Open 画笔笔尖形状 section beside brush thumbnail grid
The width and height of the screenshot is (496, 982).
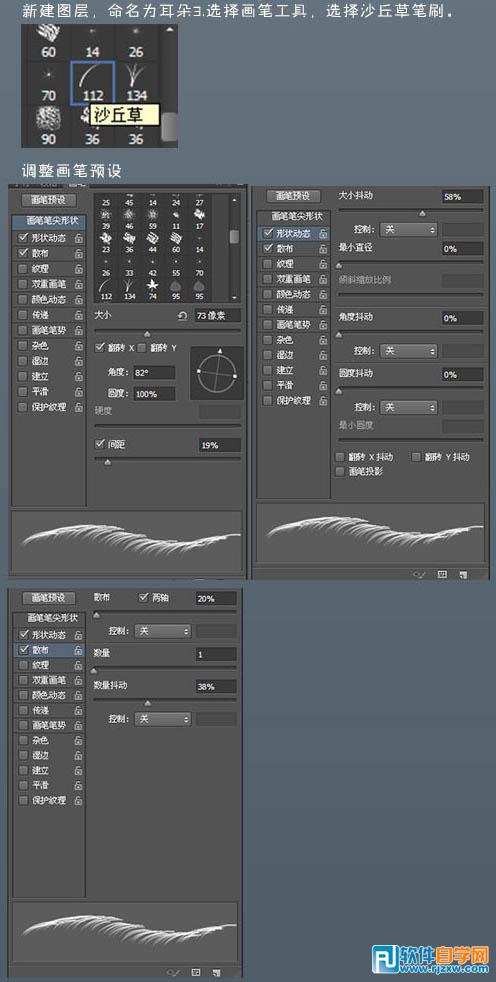pyautogui.click(x=49, y=220)
